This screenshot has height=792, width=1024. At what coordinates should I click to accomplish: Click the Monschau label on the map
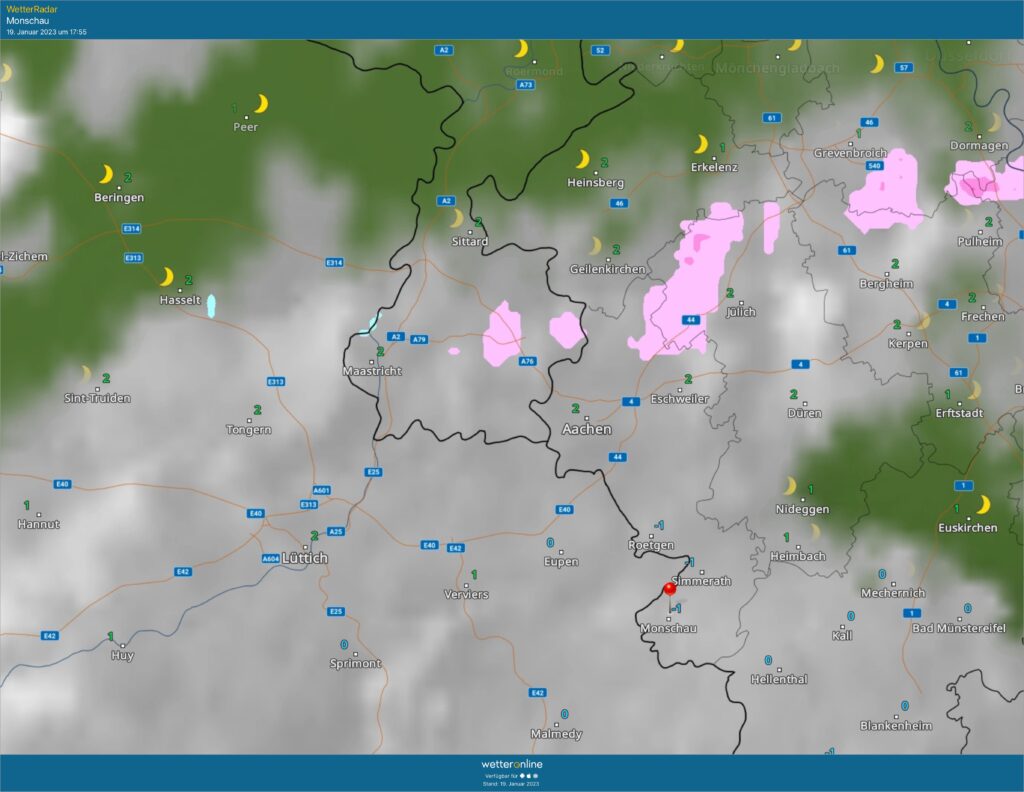[x=669, y=628]
